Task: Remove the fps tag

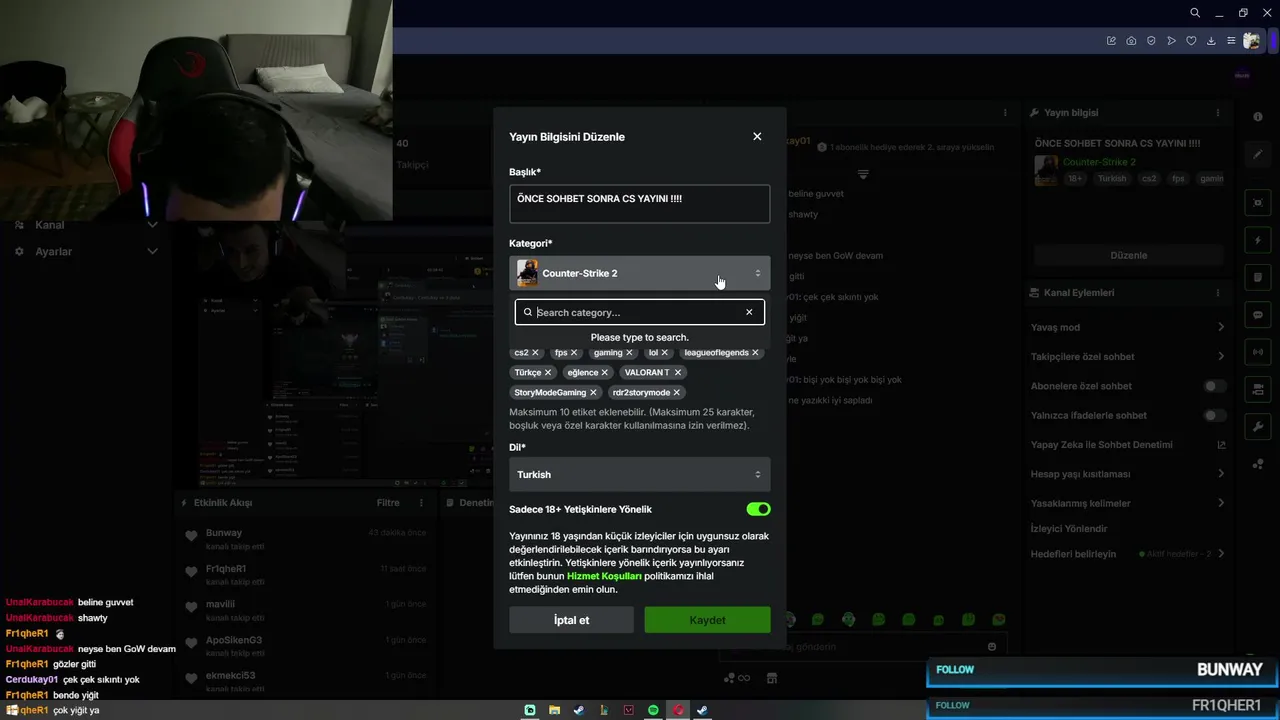Action: pos(574,353)
